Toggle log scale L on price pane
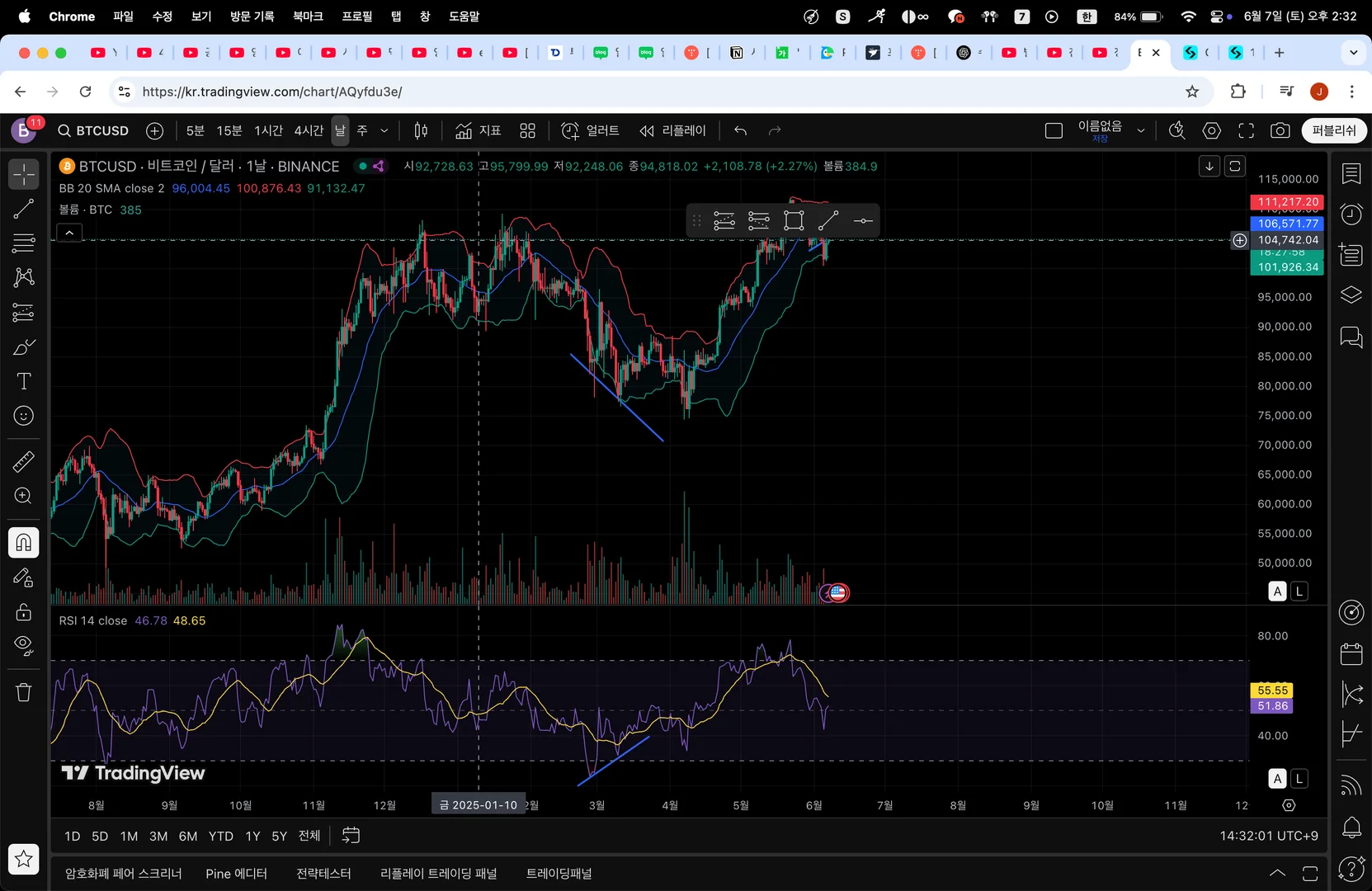The image size is (1372, 891). pos(1299,591)
